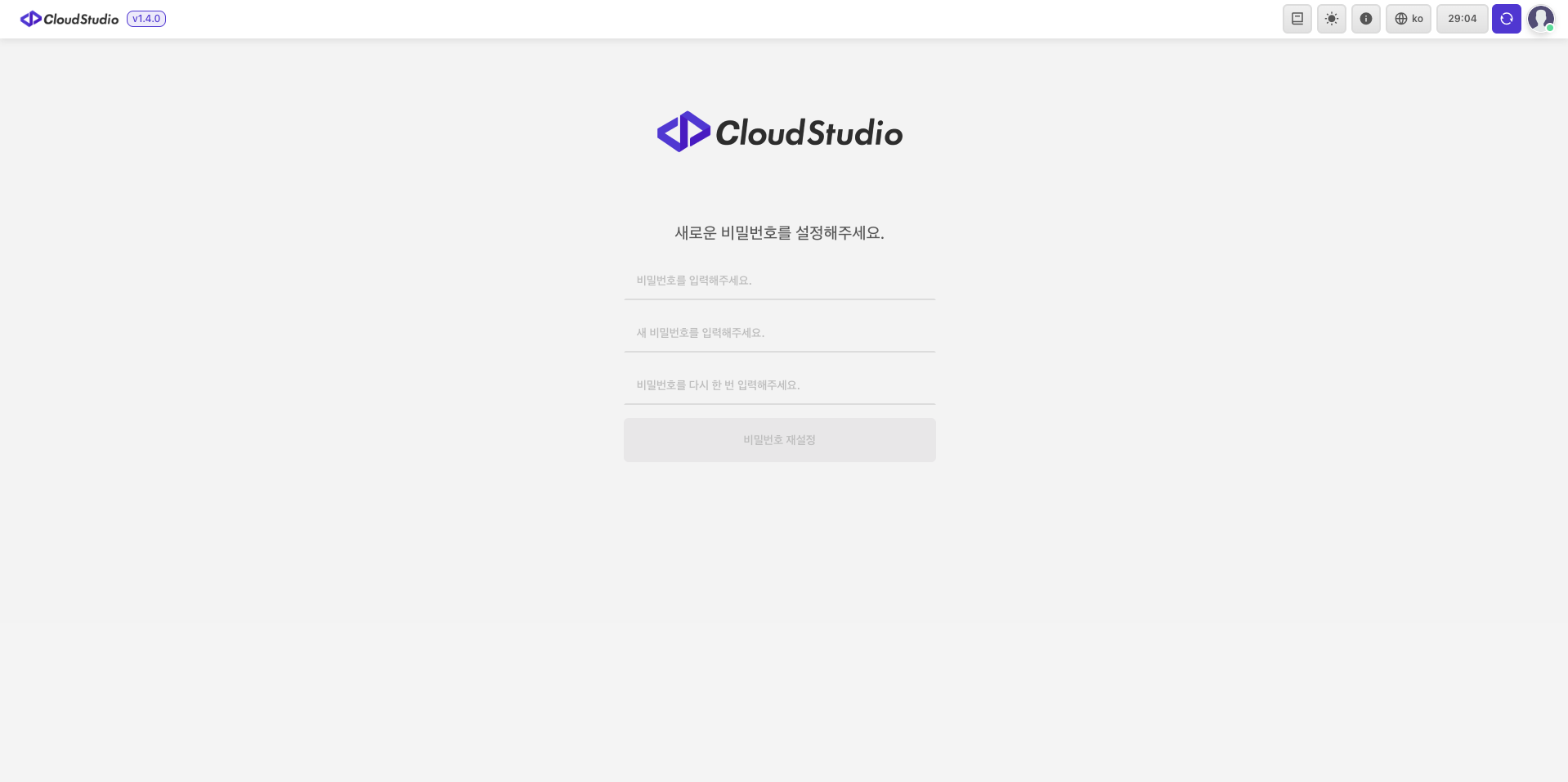Show info via the circled i icon
The height and width of the screenshot is (782, 1568).
pos(1365,19)
